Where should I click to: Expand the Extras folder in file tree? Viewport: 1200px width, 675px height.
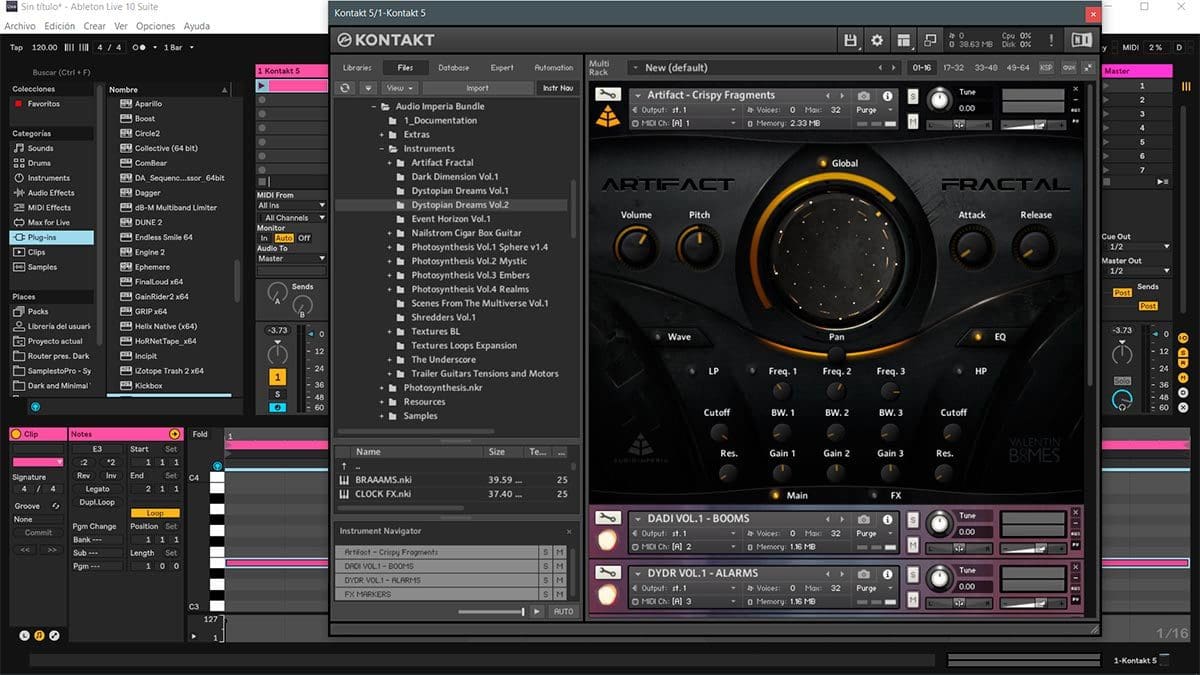tap(382, 135)
